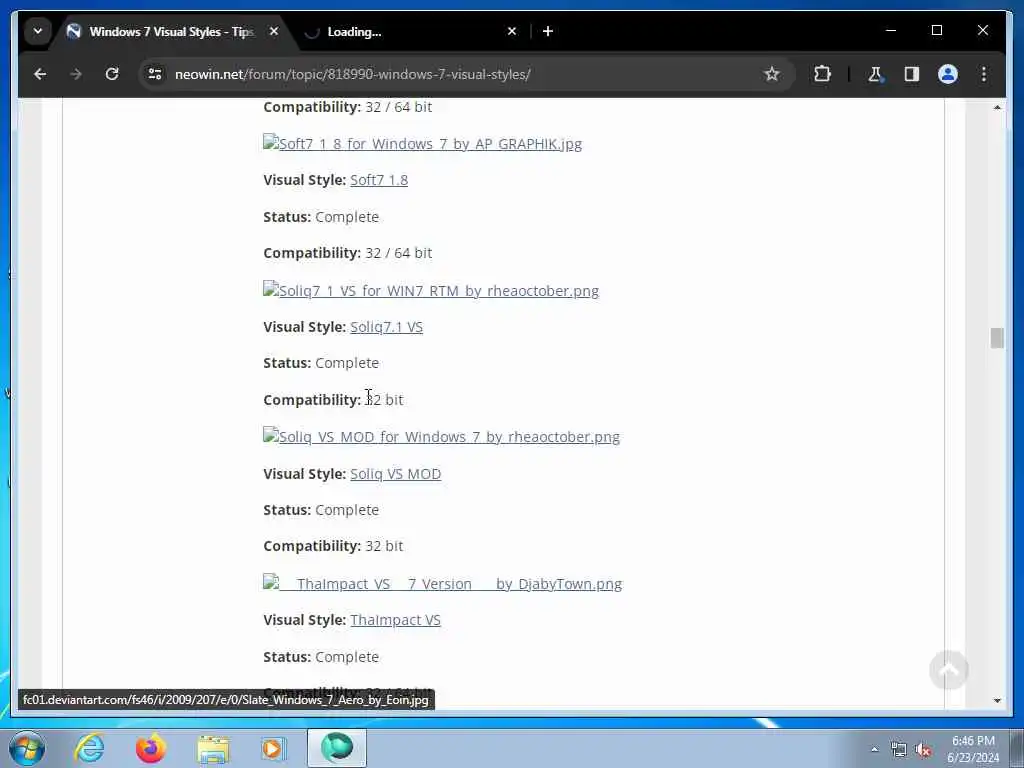Viewport: 1024px width, 768px height.
Task: Click the page scrollbar up arrow
Action: [997, 107]
